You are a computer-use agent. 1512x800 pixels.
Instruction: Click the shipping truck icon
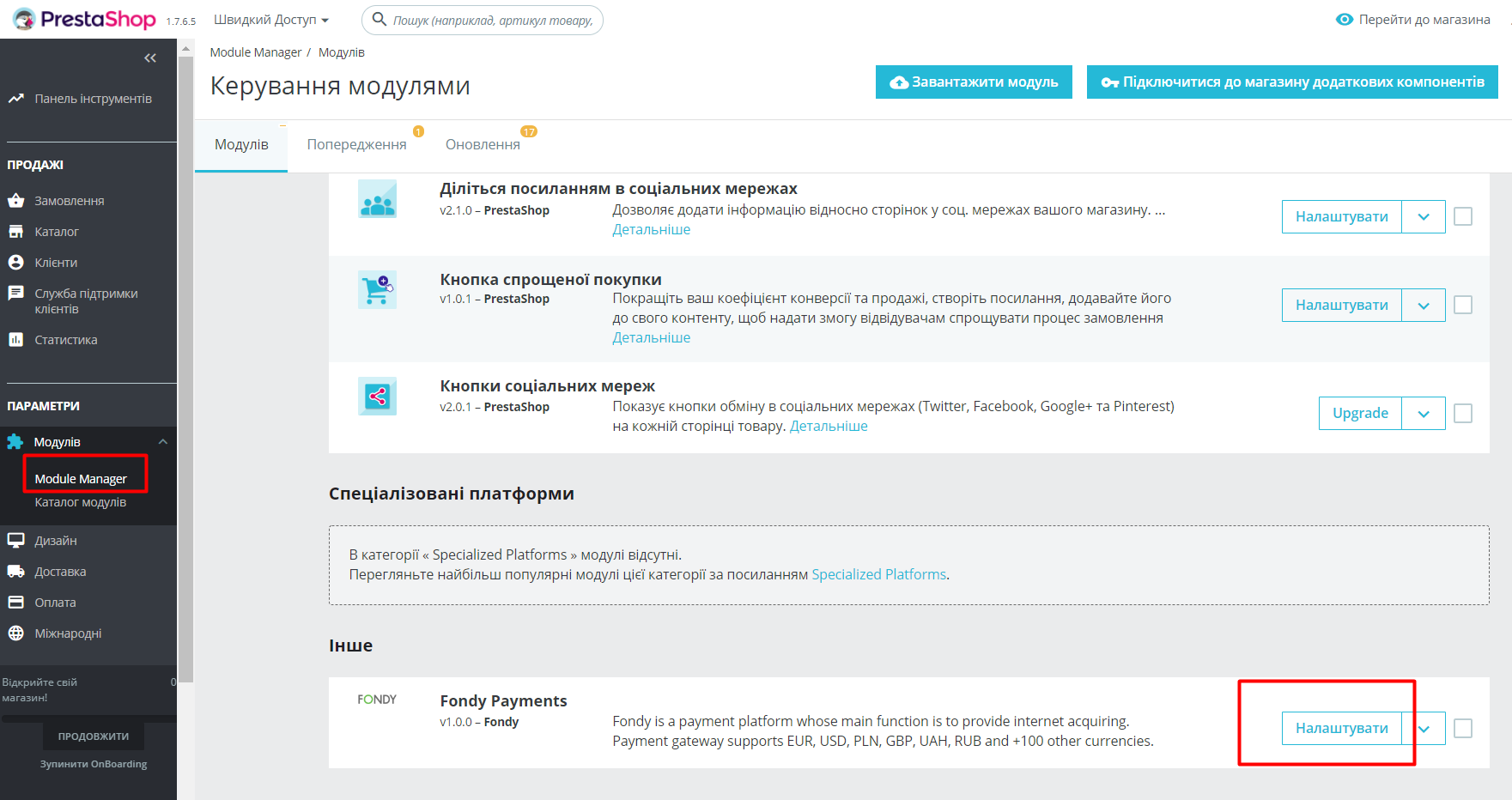click(15, 572)
